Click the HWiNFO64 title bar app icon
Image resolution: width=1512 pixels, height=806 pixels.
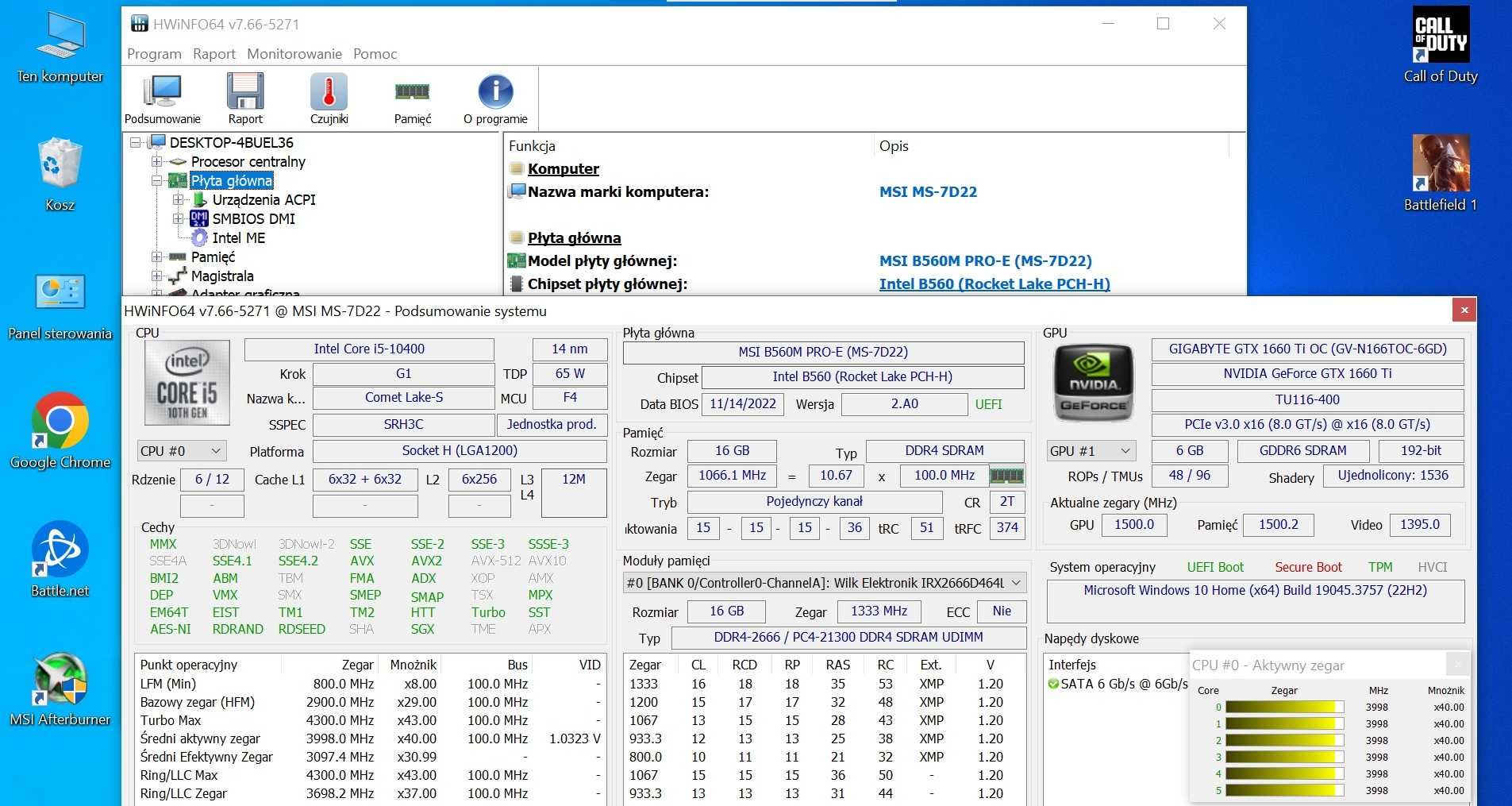coord(140,24)
